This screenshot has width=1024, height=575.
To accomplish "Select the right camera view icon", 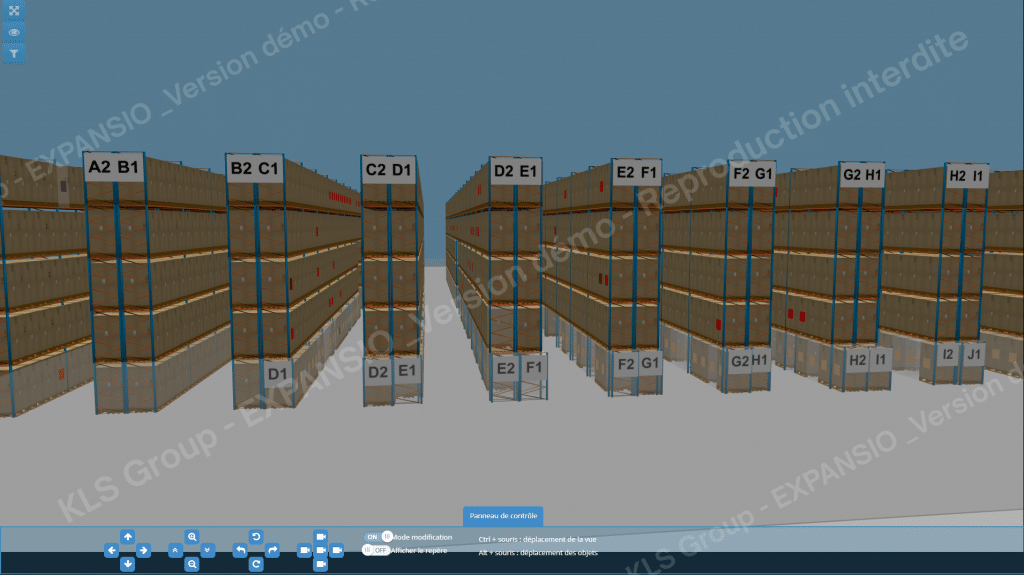I will coord(337,551).
